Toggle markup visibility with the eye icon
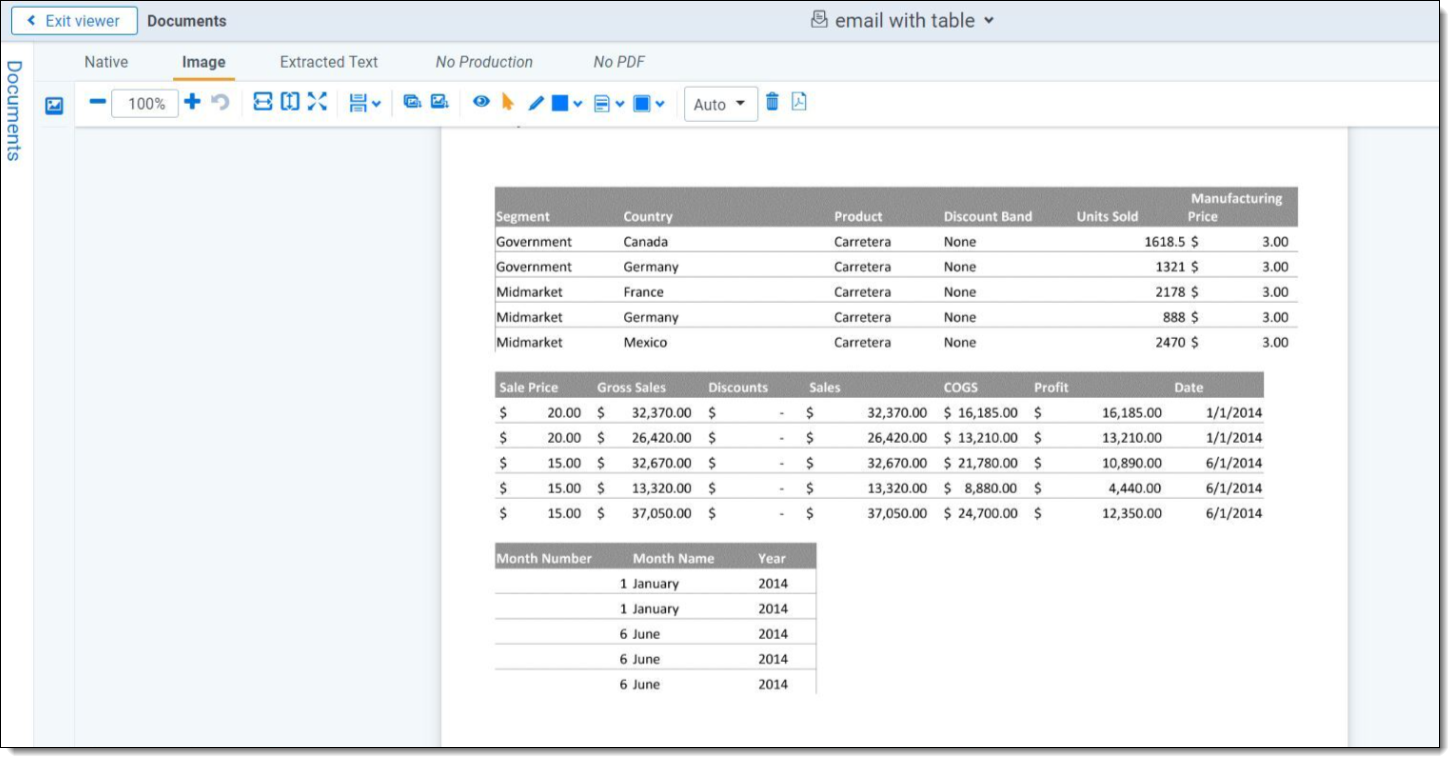 (x=481, y=102)
